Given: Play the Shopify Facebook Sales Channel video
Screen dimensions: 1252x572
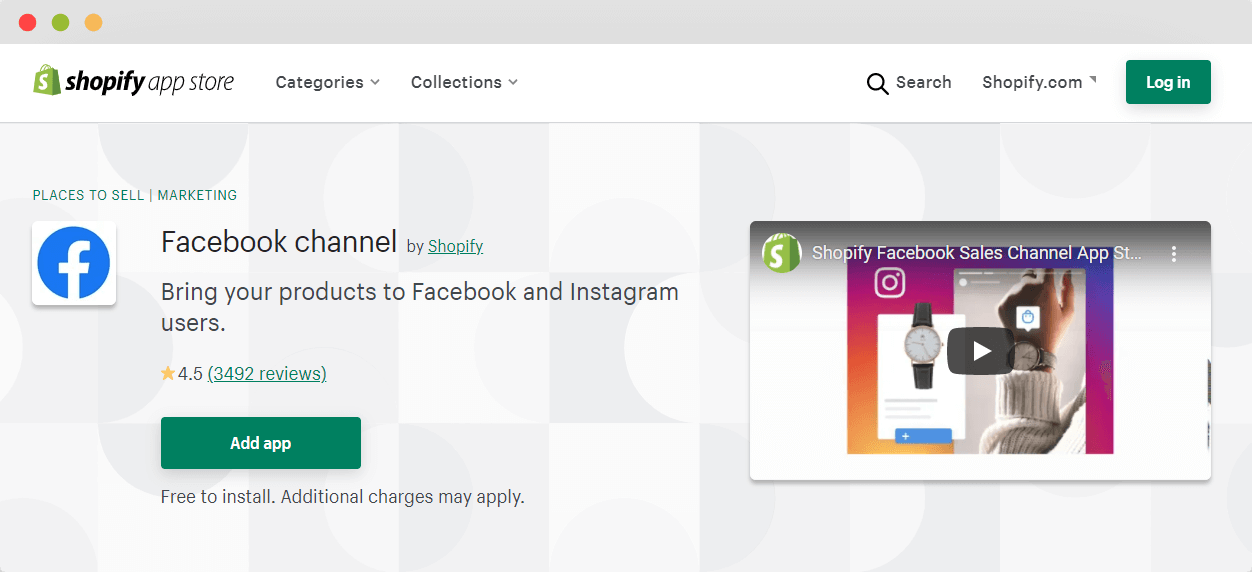Looking at the screenshot, I should [x=981, y=351].
